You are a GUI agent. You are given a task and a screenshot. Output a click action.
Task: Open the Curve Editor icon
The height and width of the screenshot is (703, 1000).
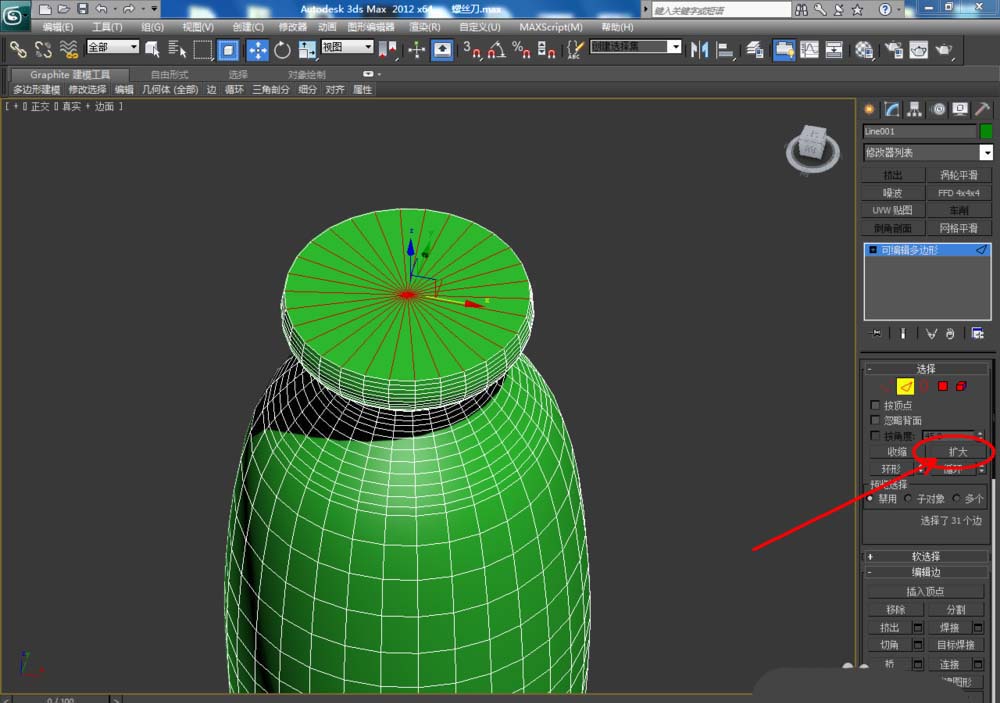pyautogui.click(x=809, y=49)
